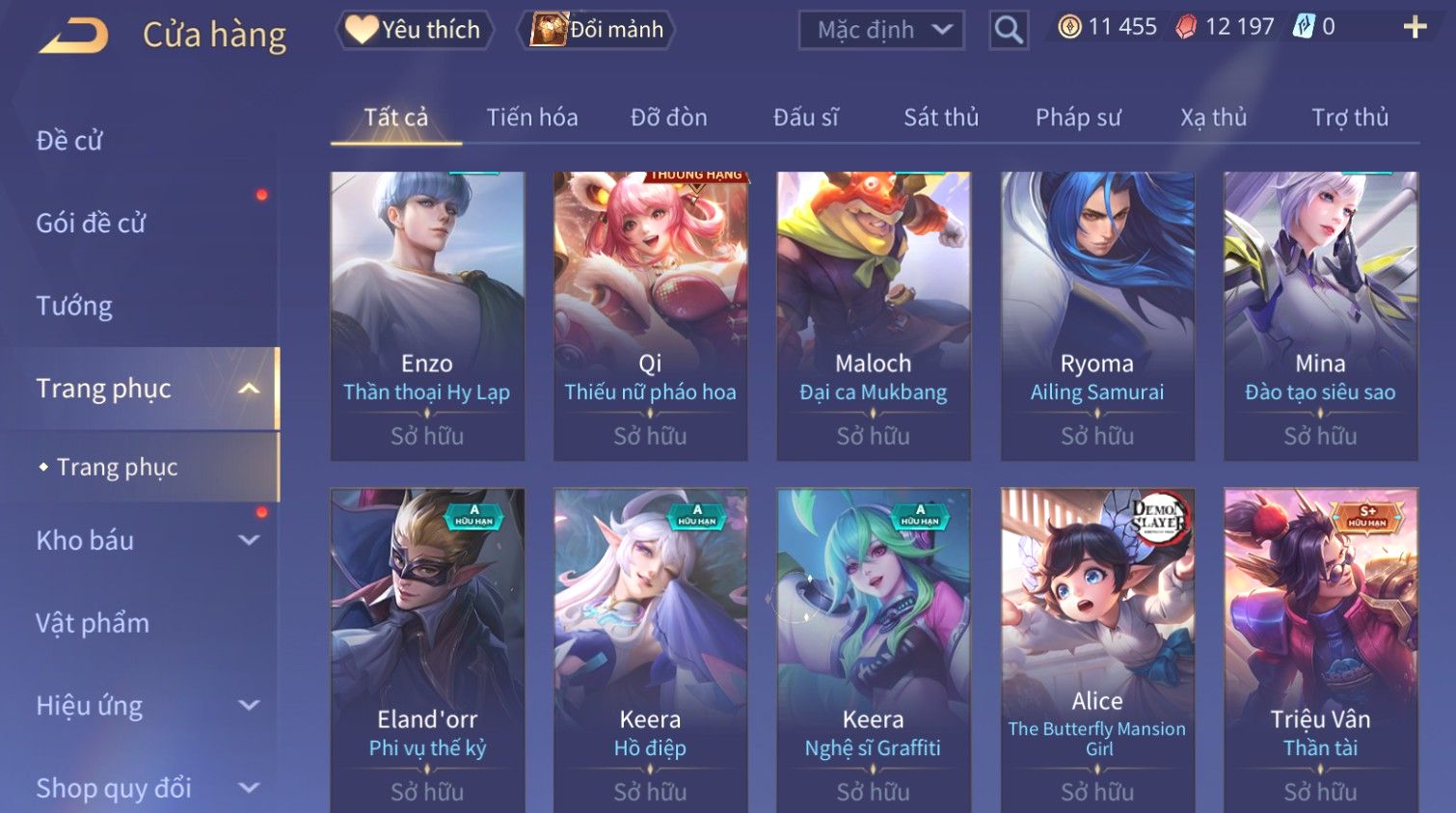Open the Mặc định sort dropdown
This screenshot has width=1456, height=813.
coord(881,30)
